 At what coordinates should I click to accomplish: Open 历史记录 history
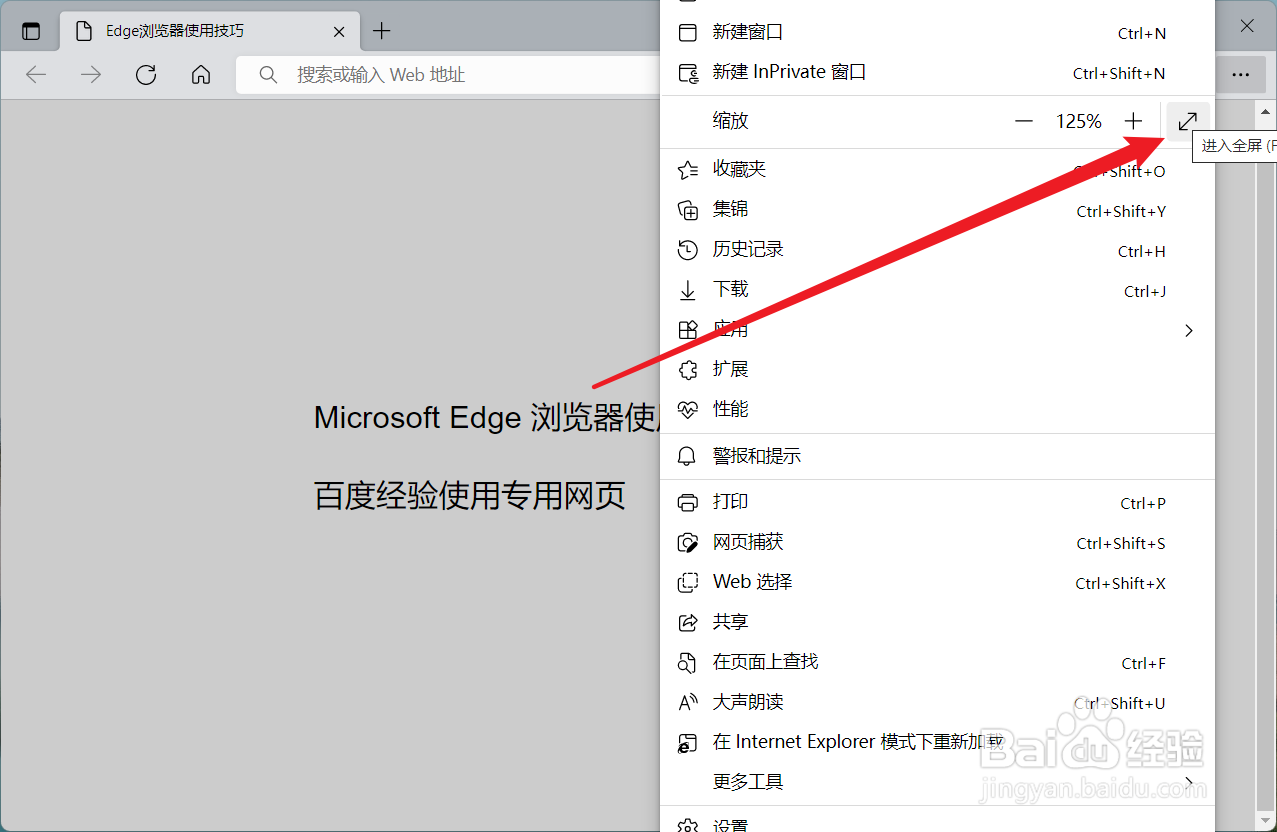click(x=938, y=250)
